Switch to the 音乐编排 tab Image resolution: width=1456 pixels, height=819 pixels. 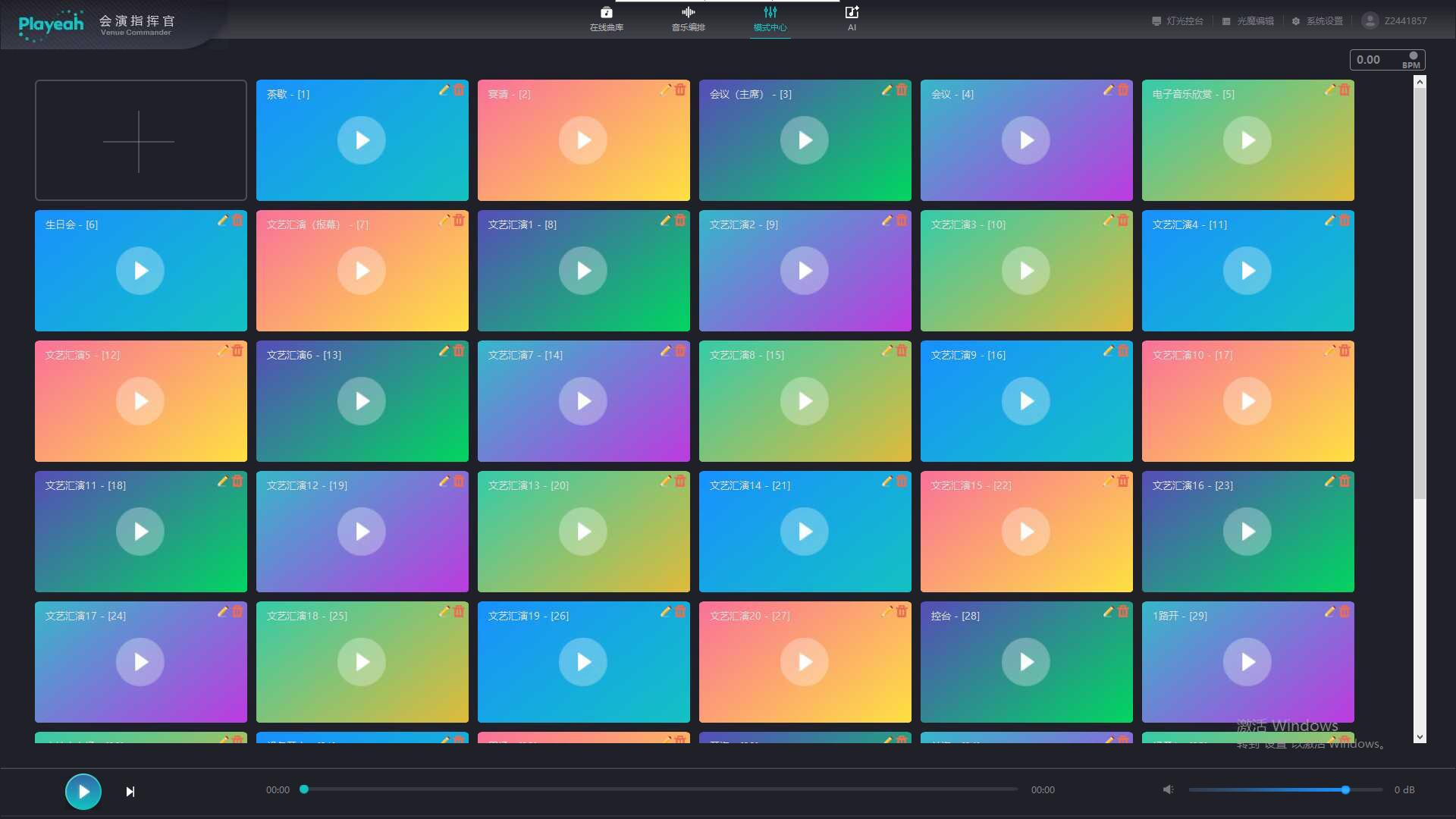point(688,19)
